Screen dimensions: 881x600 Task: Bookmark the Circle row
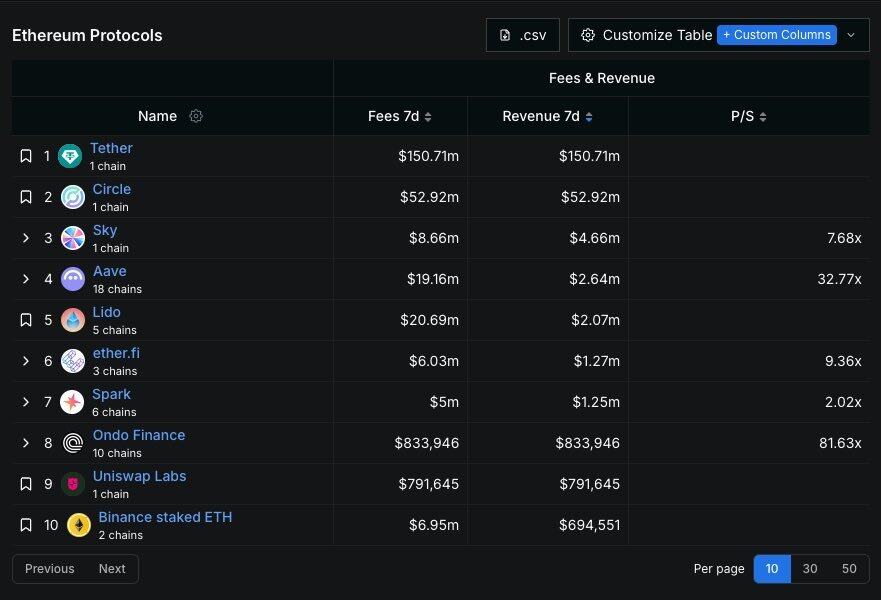pyautogui.click(x=26, y=197)
